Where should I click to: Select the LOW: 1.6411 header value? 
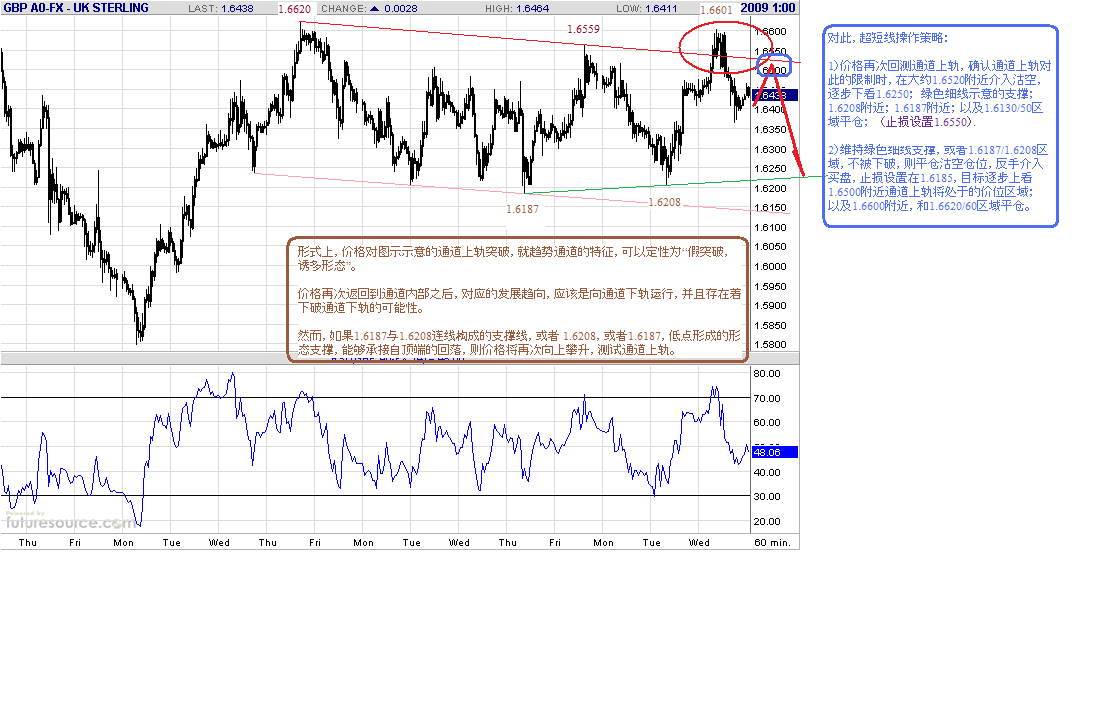(x=646, y=8)
